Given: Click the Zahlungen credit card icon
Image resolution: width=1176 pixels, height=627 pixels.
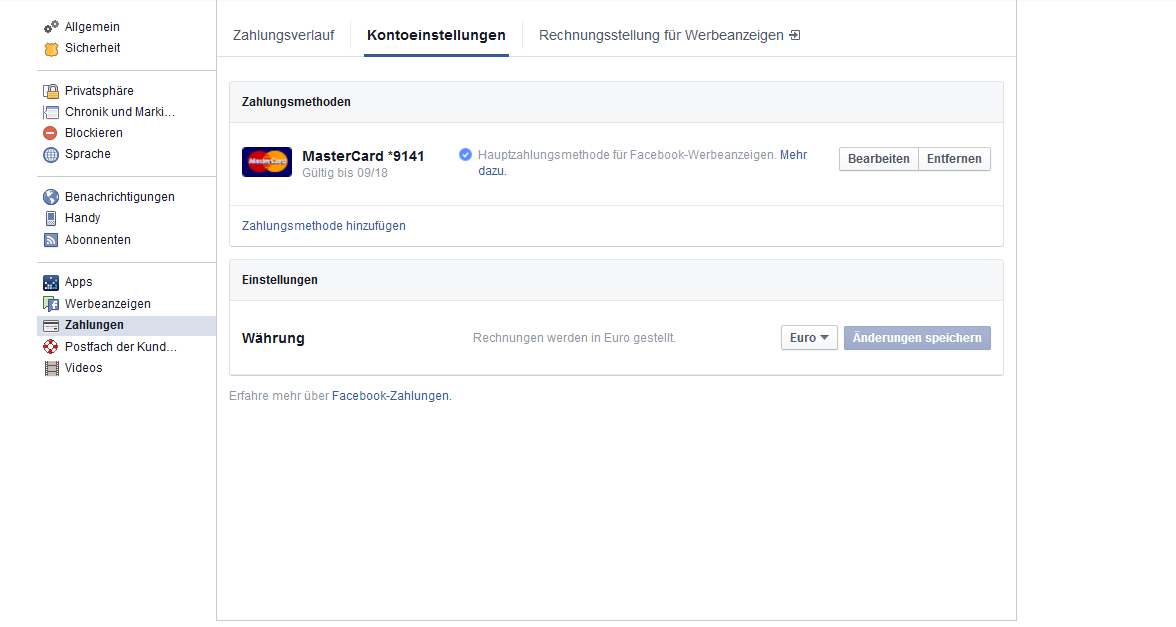Looking at the screenshot, I should point(50,326).
